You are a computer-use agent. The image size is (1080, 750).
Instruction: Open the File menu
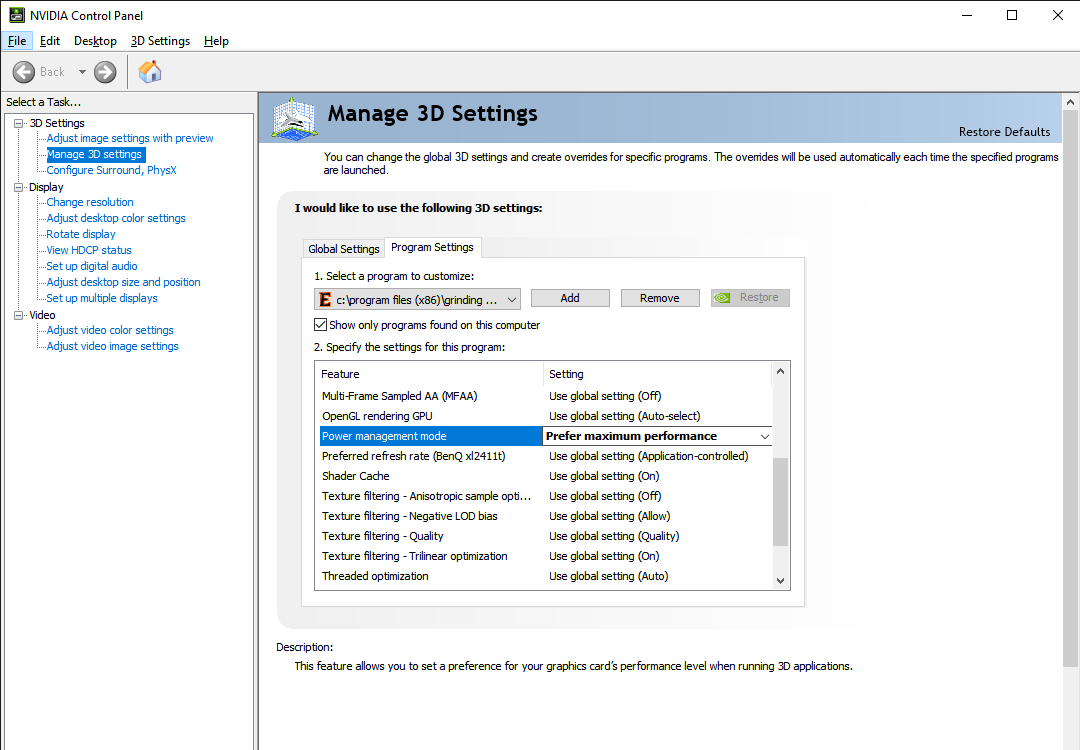(17, 41)
